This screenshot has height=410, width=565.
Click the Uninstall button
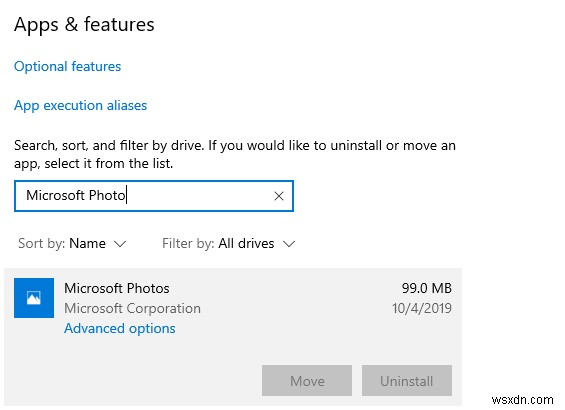point(407,381)
